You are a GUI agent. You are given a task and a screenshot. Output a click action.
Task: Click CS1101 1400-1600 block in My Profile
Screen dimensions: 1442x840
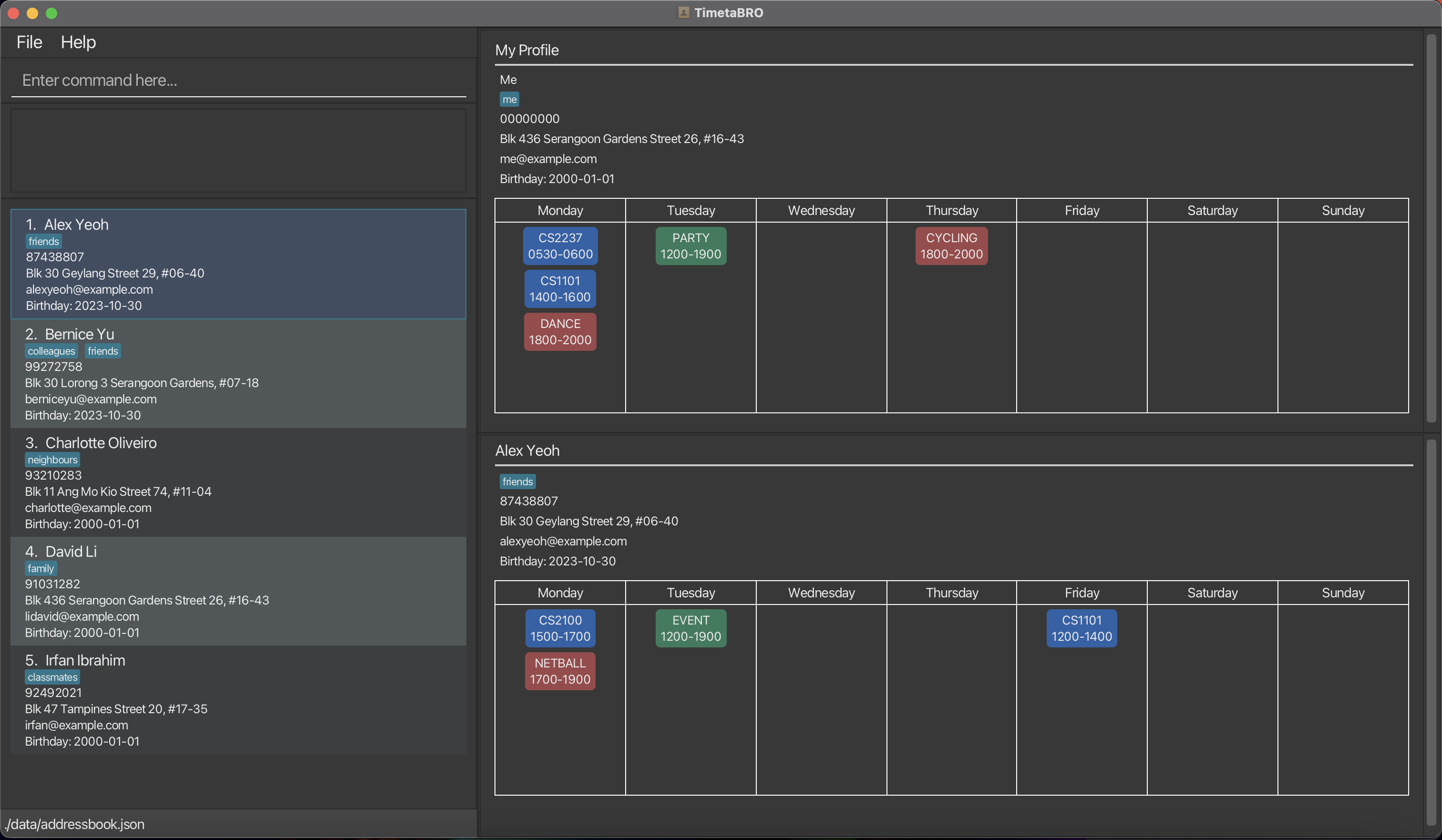(x=560, y=289)
